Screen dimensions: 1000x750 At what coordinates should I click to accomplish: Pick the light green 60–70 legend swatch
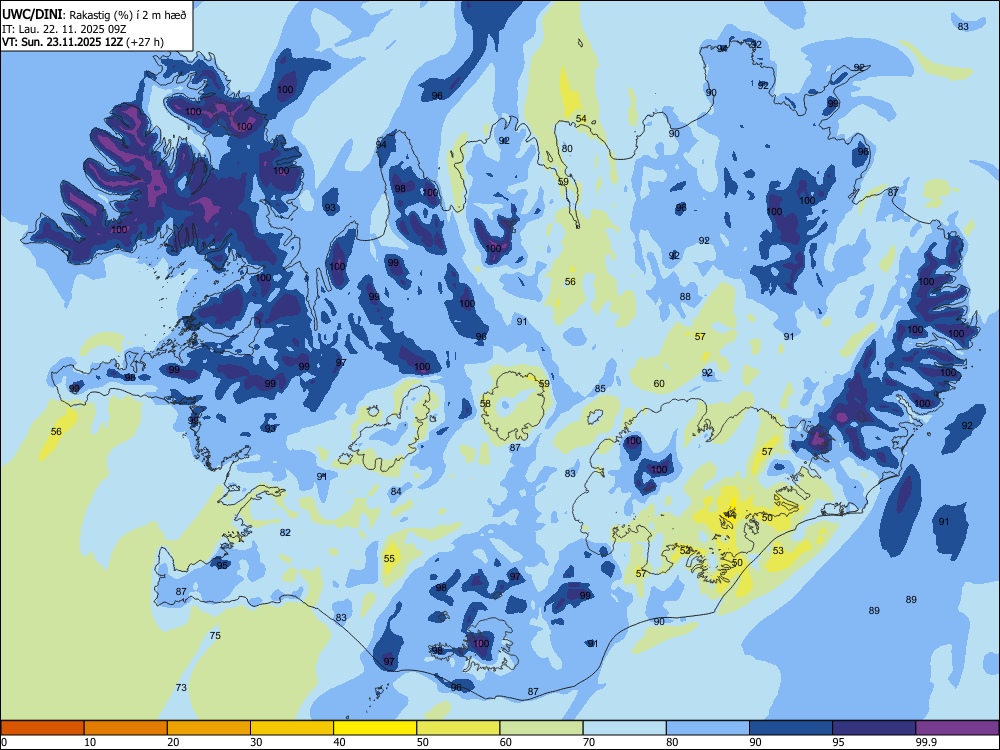pyautogui.click(x=541, y=728)
